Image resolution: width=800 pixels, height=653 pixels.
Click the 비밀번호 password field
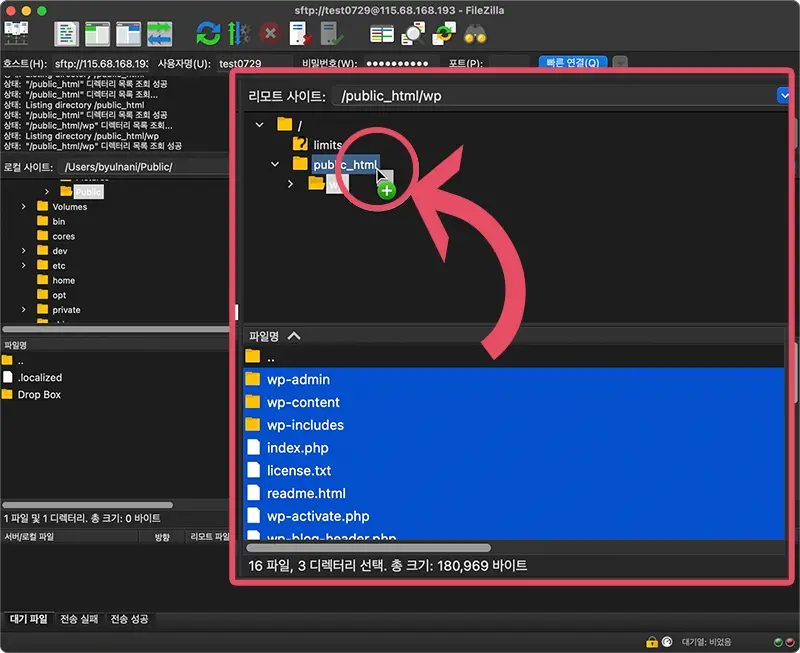tap(401, 63)
